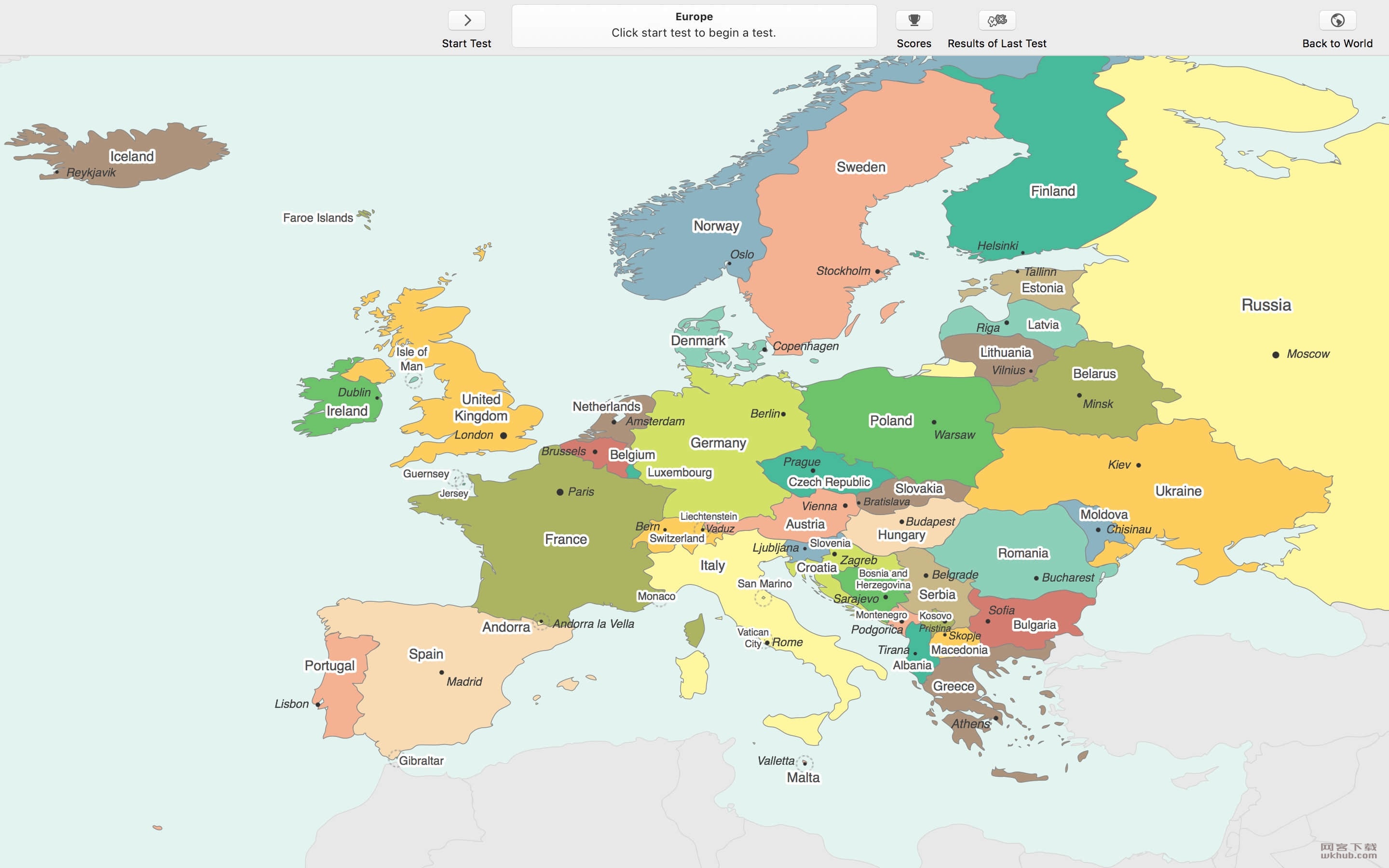Viewport: 1389px width, 868px height.
Task: Click the Croatia country label
Action: pos(816,568)
